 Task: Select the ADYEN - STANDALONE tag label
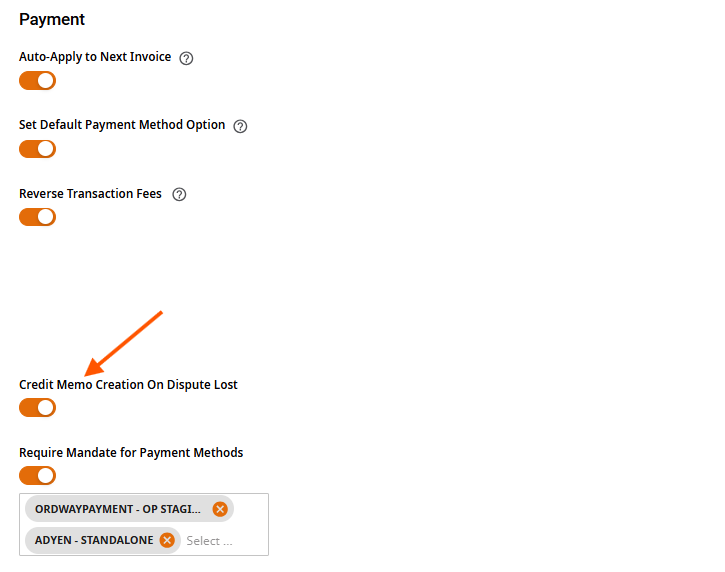94,540
